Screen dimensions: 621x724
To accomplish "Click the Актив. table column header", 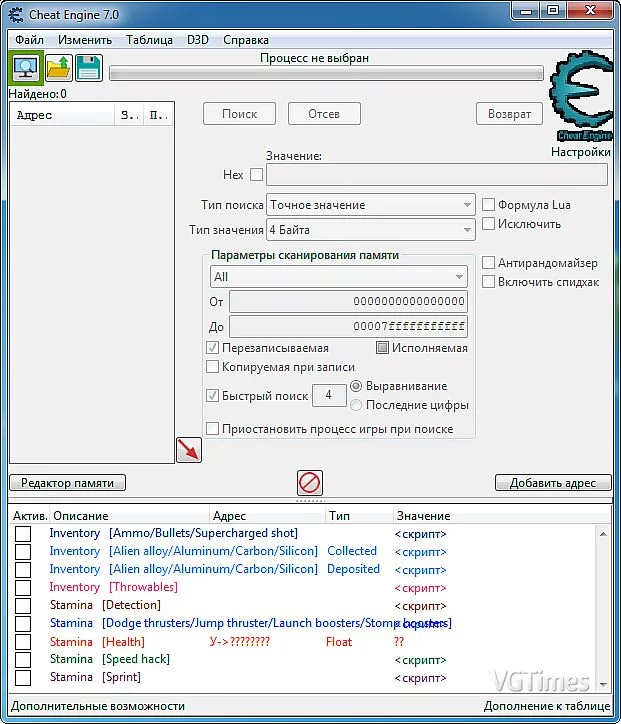I will click(30, 515).
